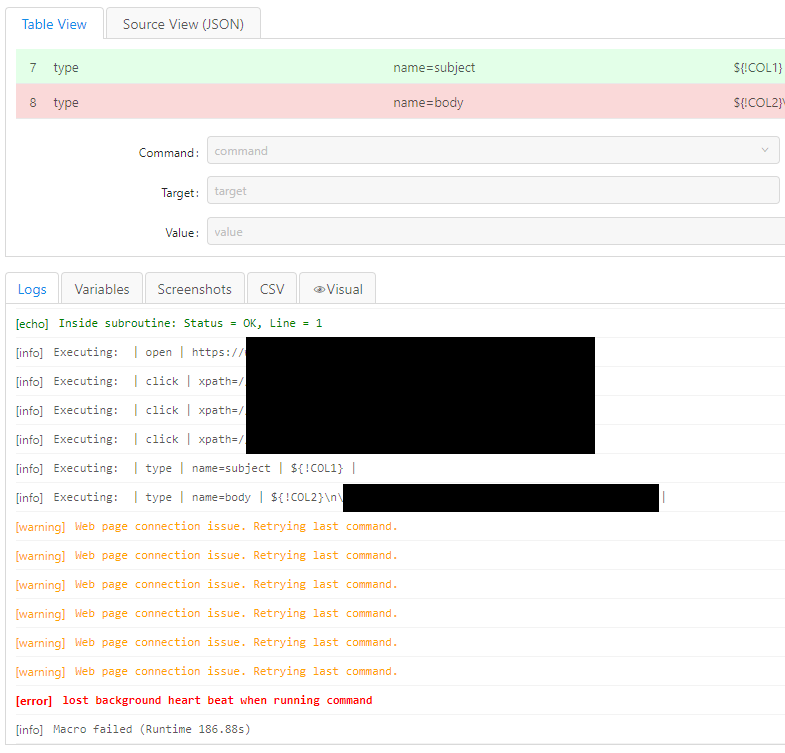Focus the Target input field
The image size is (785, 753).
pos(493,190)
